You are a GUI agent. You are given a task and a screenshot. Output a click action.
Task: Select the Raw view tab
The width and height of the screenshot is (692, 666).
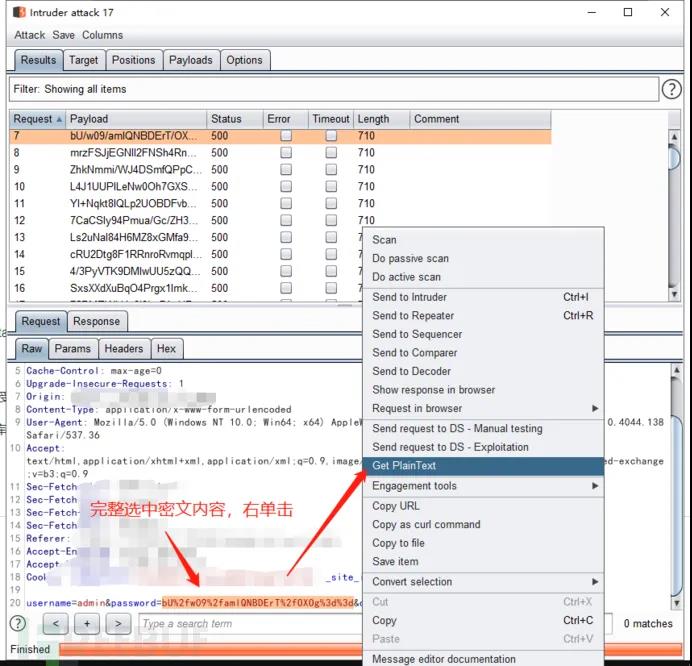(x=32, y=349)
